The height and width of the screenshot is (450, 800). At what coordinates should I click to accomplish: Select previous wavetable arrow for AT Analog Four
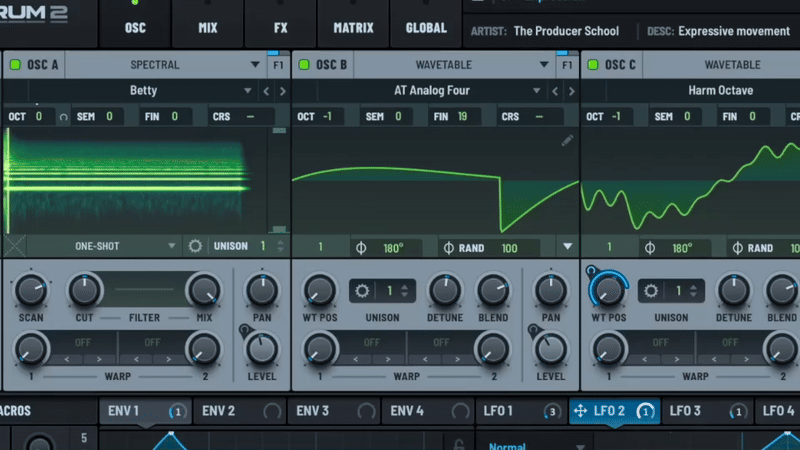pyautogui.click(x=554, y=91)
